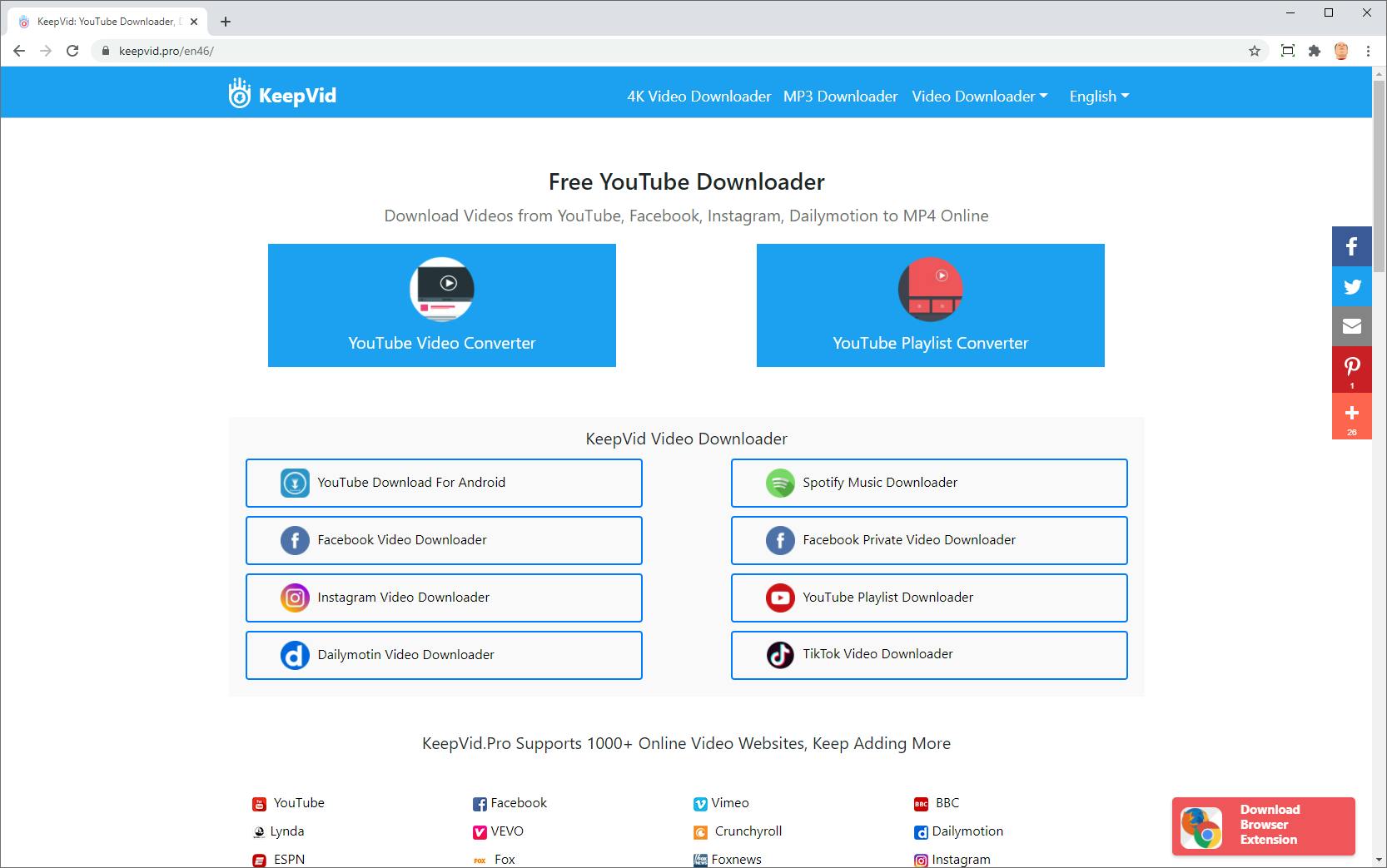Click the YouTube Video Converter thumbnail icon
1387x868 pixels.
pyautogui.click(x=442, y=289)
